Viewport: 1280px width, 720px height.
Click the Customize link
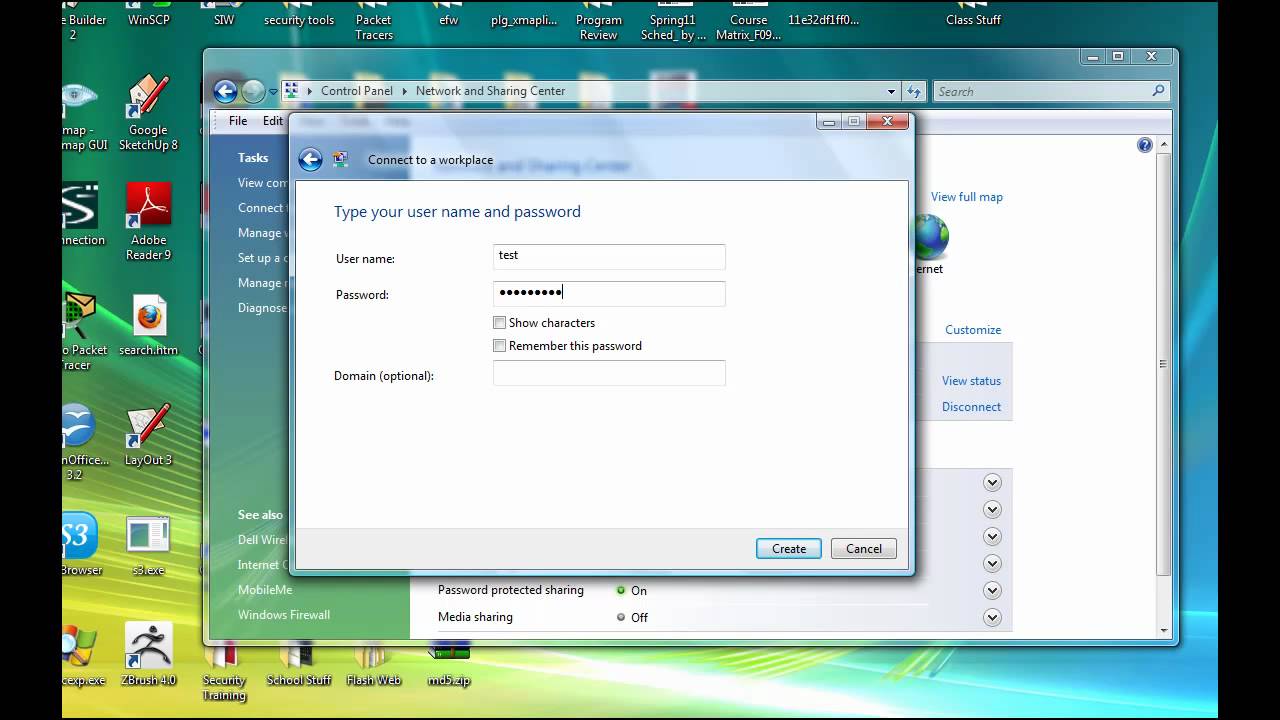973,330
